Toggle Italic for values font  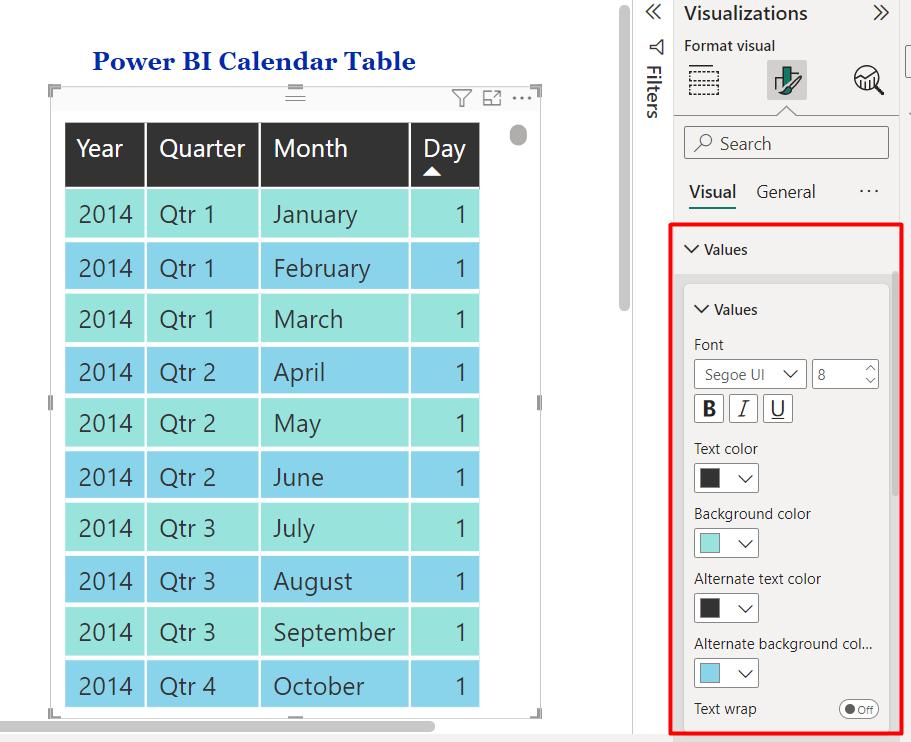(x=743, y=408)
